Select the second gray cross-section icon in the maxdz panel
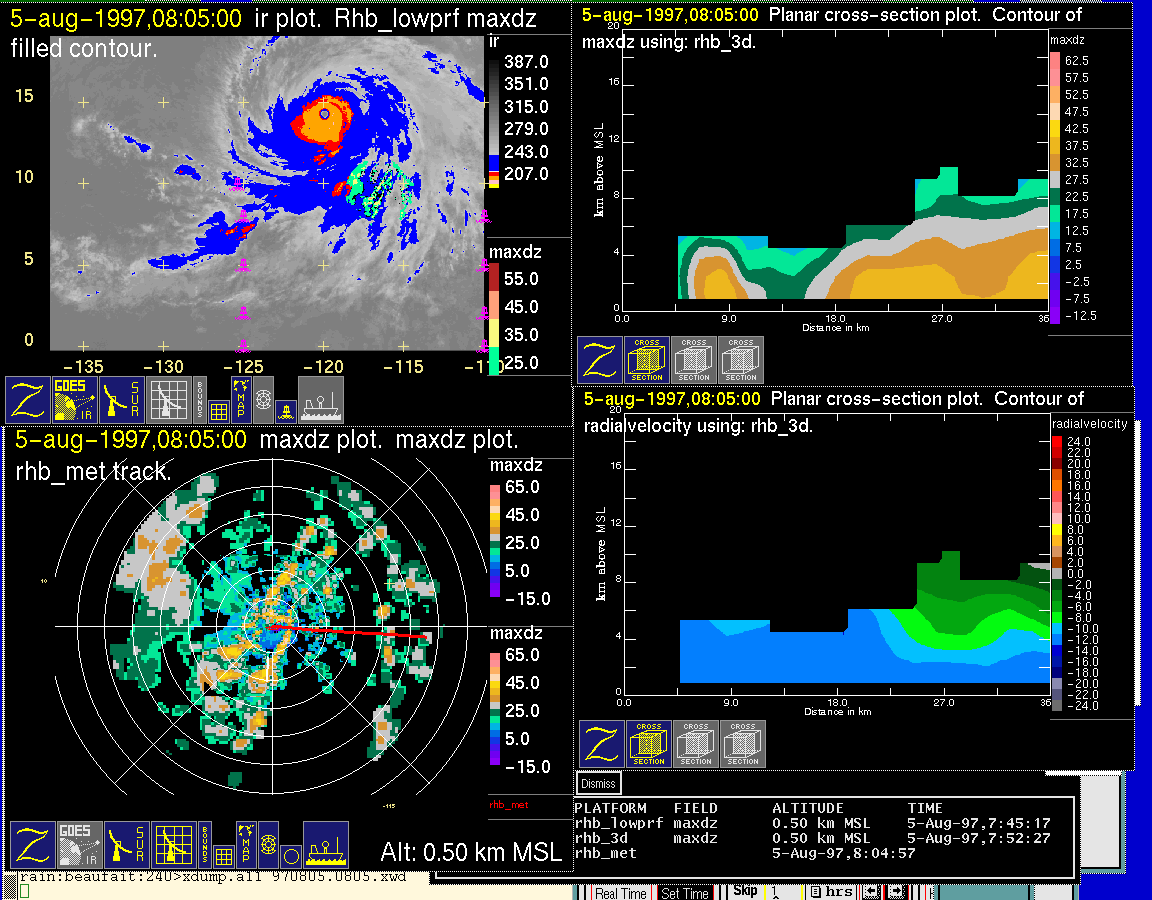 [741, 360]
